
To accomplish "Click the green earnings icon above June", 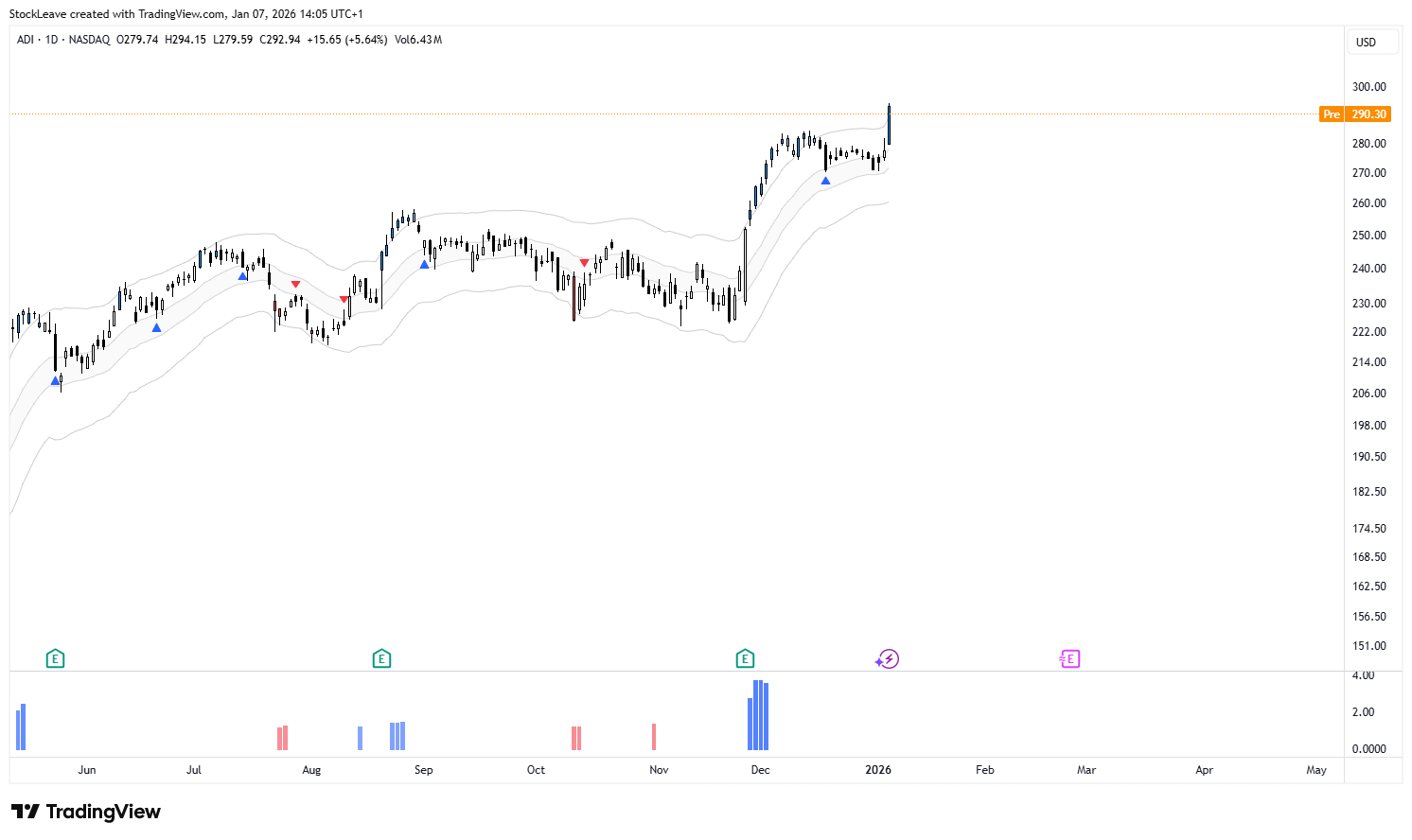I will click(x=55, y=658).
